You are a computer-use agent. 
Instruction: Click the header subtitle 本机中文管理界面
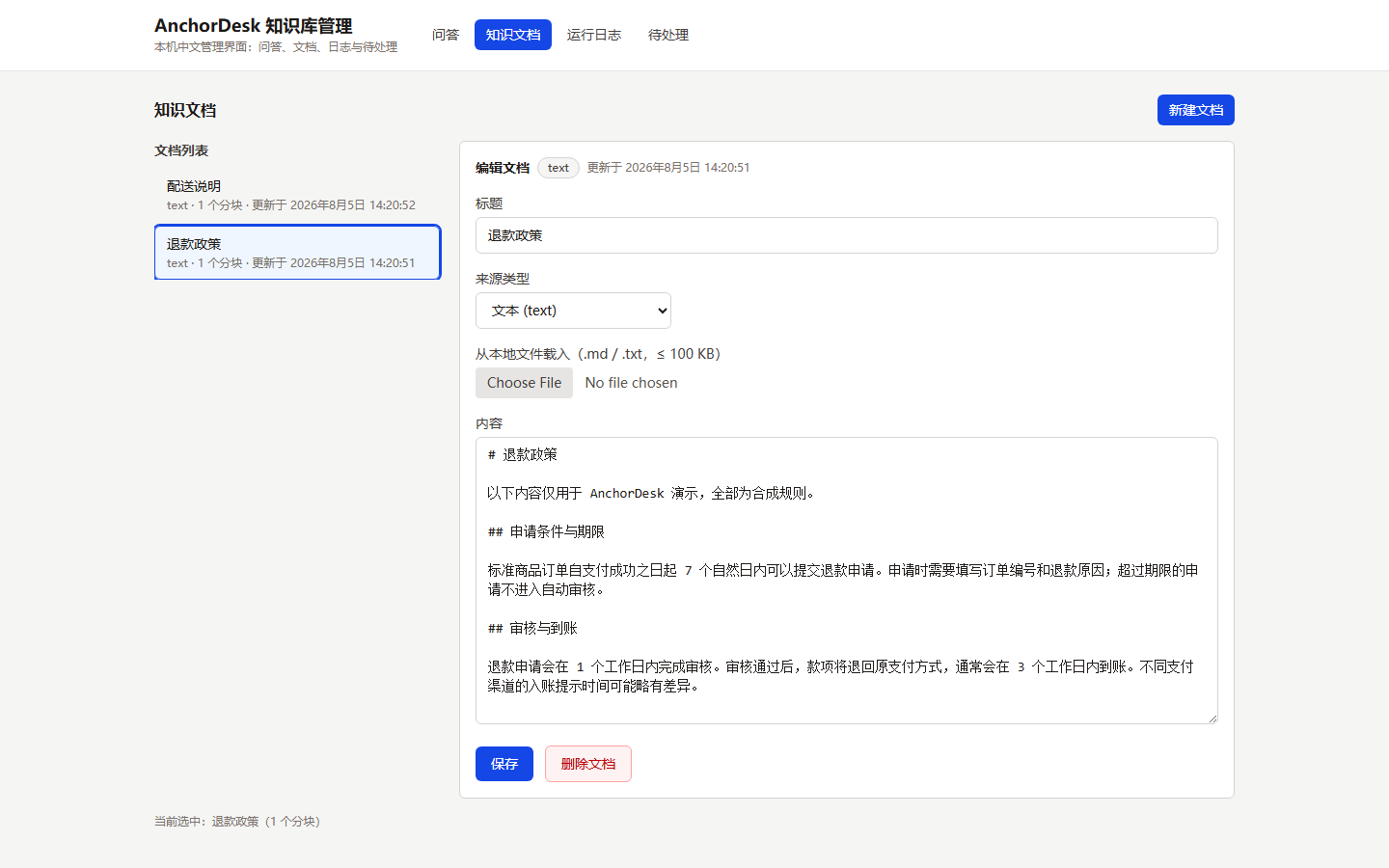276,47
